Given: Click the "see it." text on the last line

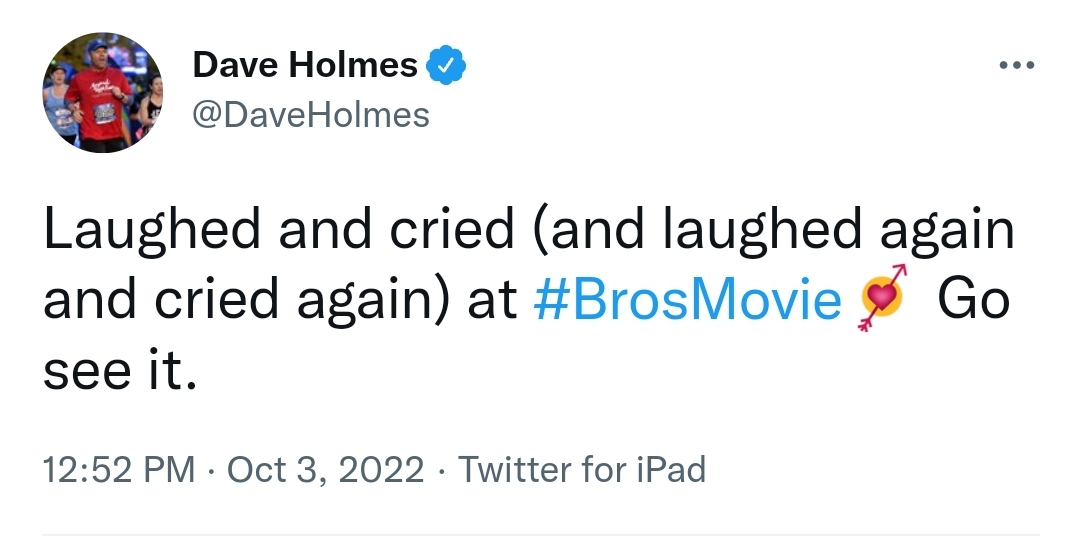Looking at the screenshot, I should (x=120, y=371).
